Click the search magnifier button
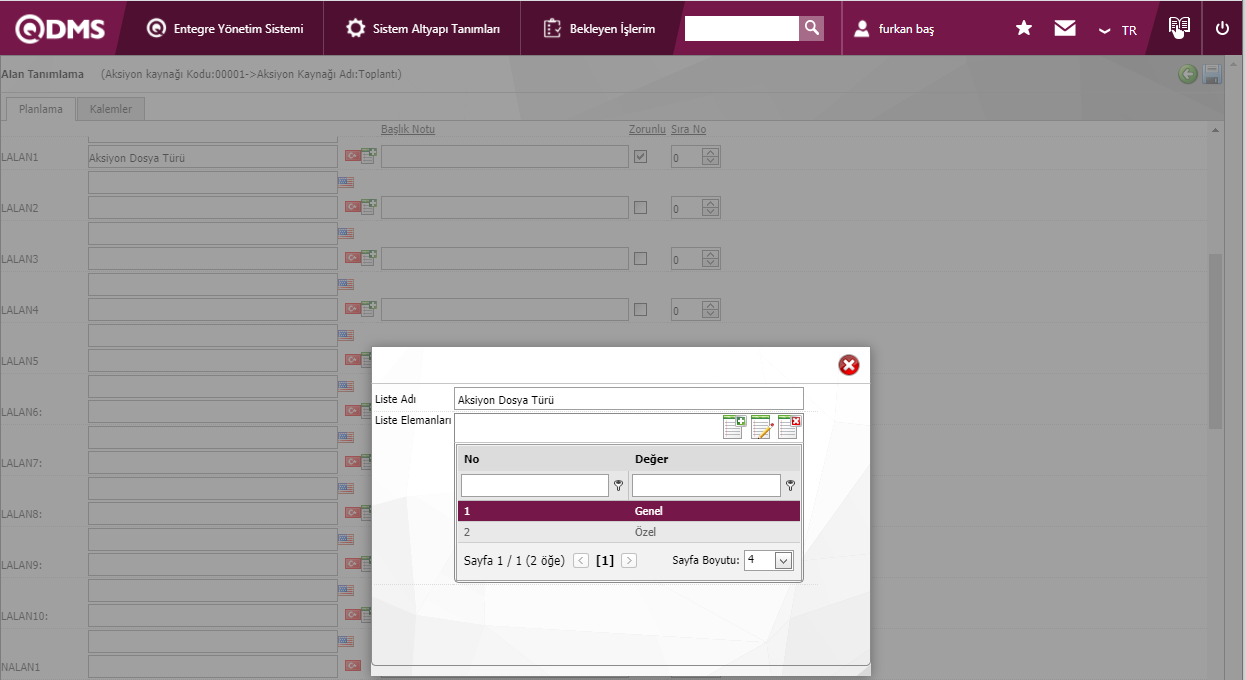 point(812,28)
